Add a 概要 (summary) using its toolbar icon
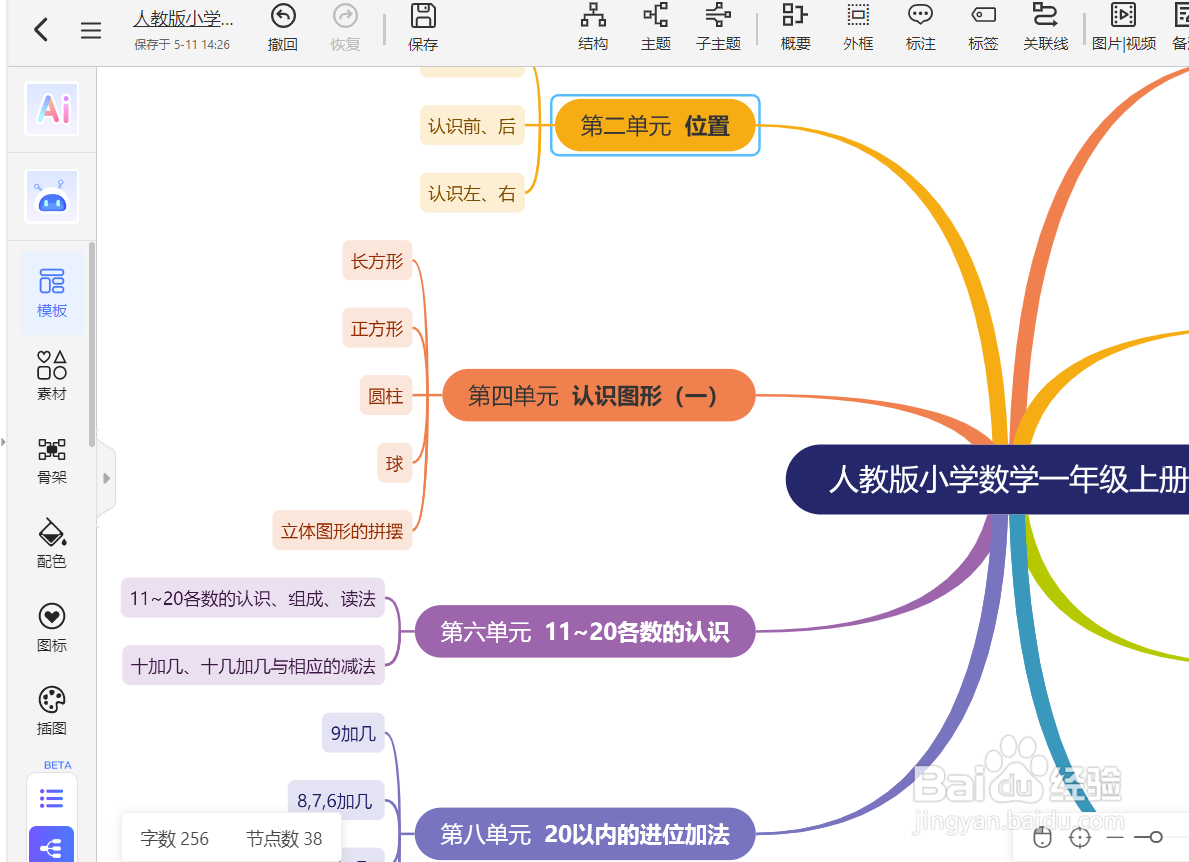 tap(795, 27)
